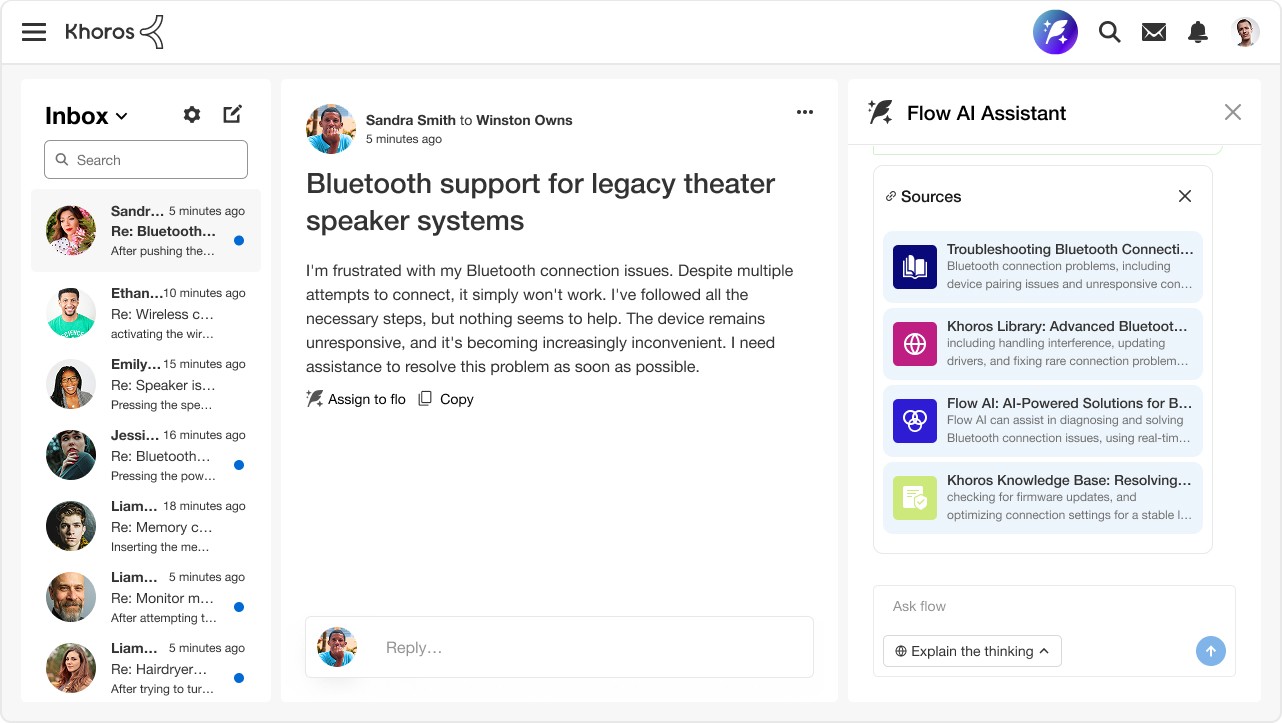Copy the message text
The width and height of the screenshot is (1282, 723).
(446, 399)
